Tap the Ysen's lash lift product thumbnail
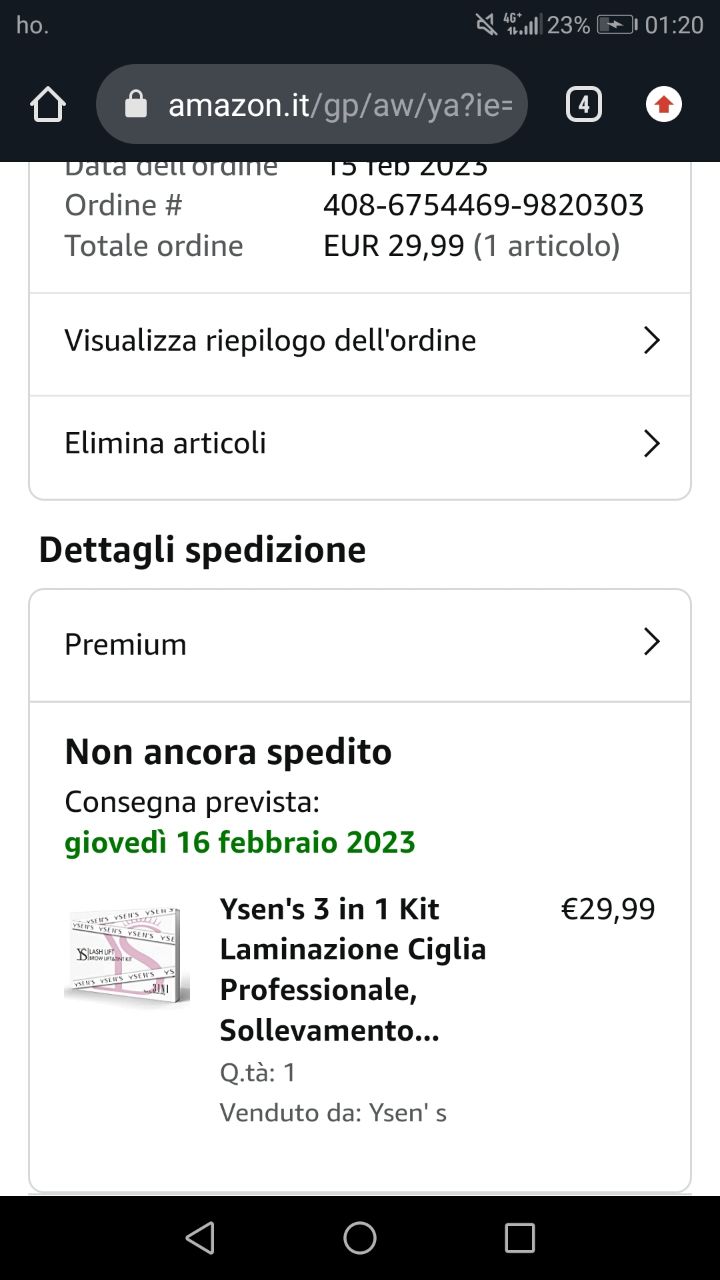This screenshot has width=720, height=1280. [x=127, y=954]
